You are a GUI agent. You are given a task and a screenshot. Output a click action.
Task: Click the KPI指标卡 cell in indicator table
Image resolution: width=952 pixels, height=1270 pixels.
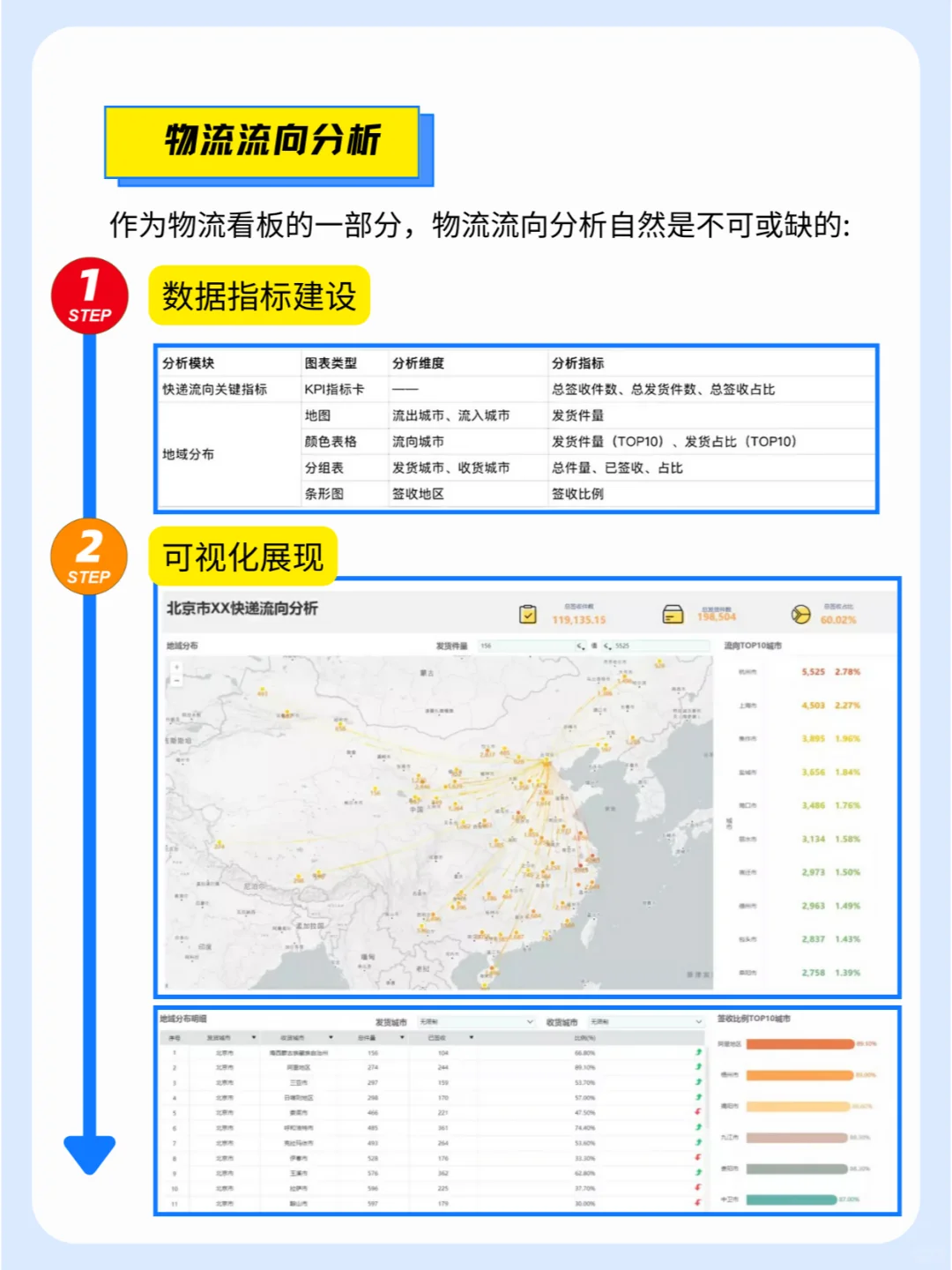tap(334, 389)
